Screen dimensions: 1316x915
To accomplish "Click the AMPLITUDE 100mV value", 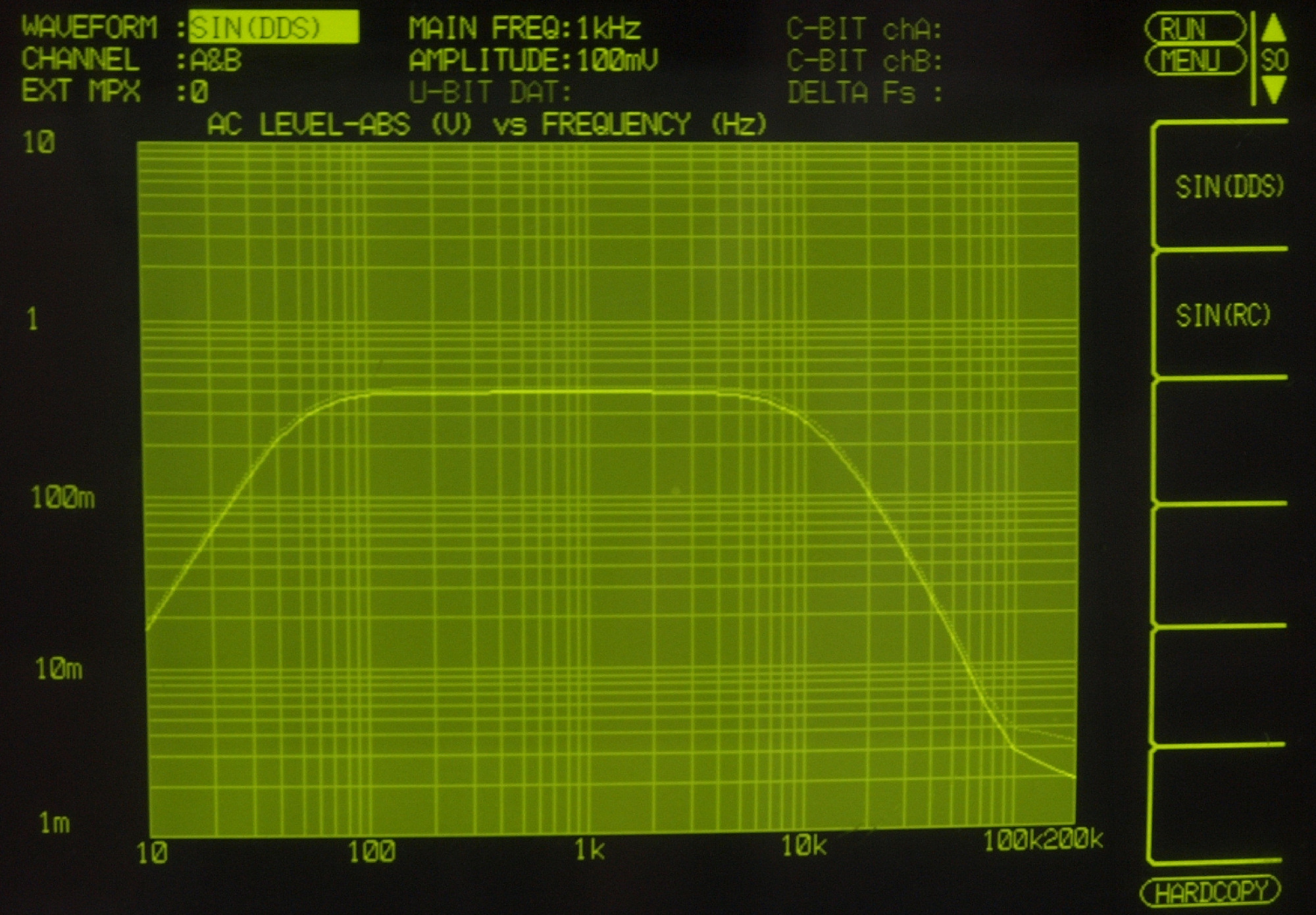I will tap(617, 61).
